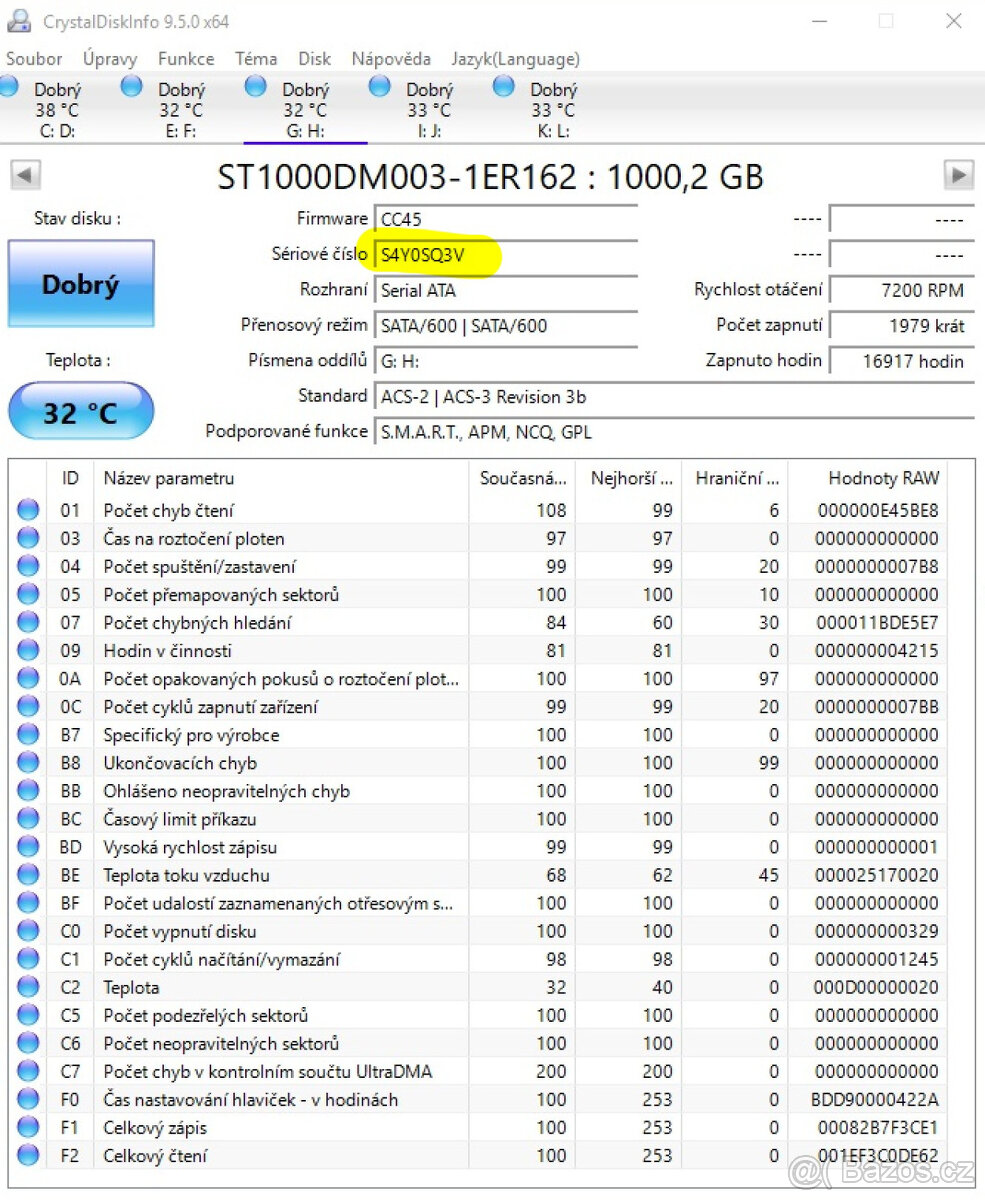This screenshot has height=1200, width=985.
Task: Open the Funkce menu
Action: pyautogui.click(x=185, y=59)
